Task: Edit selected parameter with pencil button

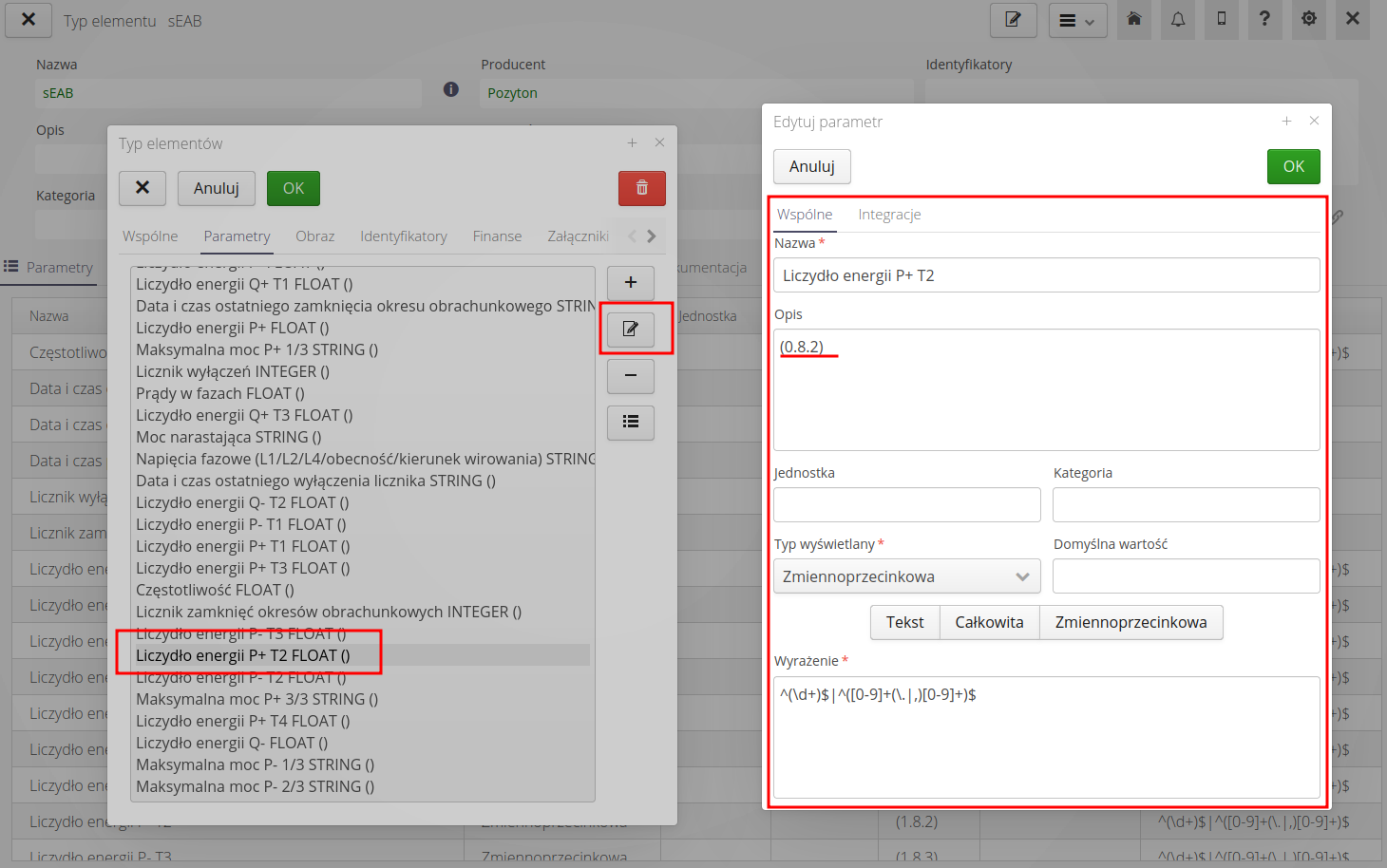Action: coord(631,330)
